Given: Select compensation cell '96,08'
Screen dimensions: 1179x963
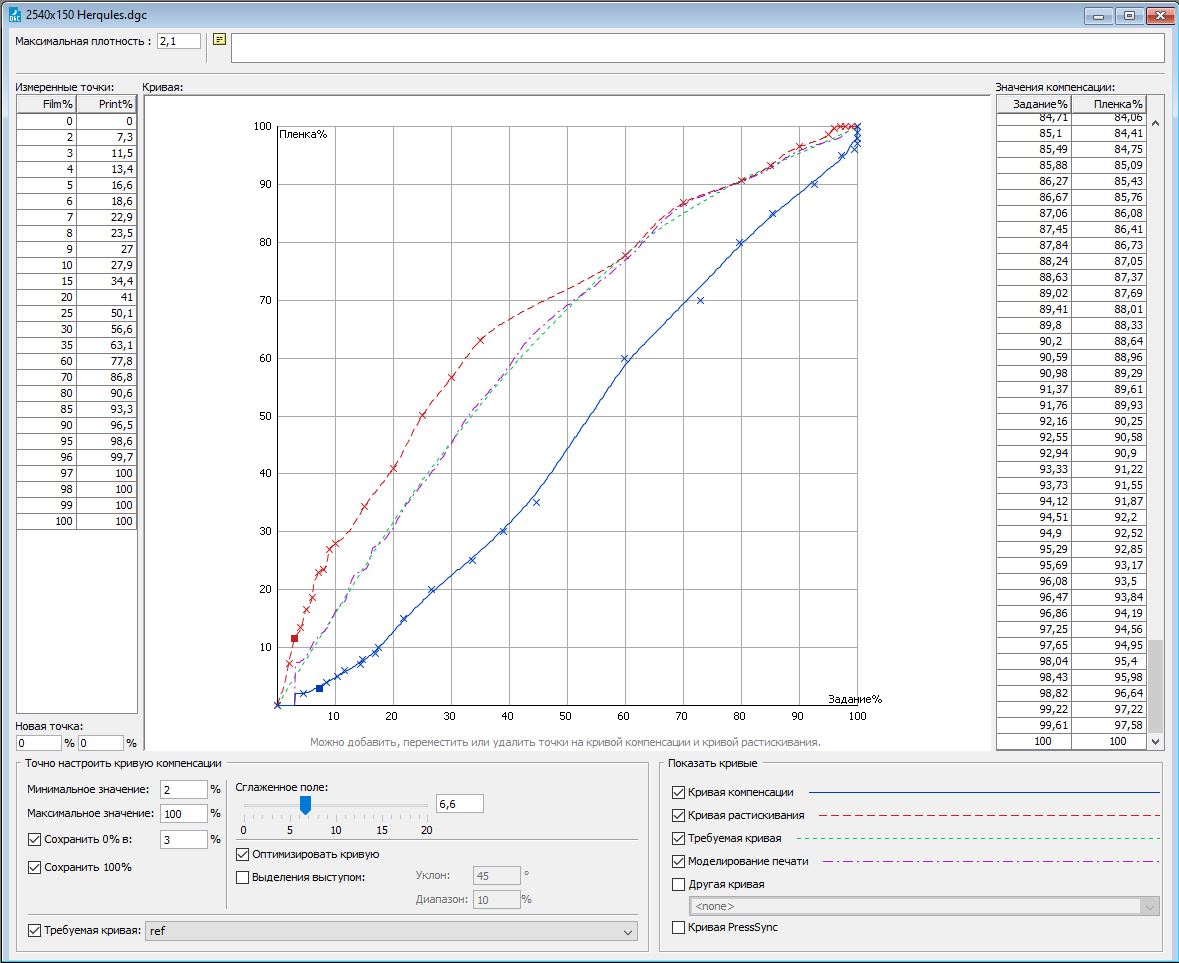Looking at the screenshot, I should [1034, 581].
